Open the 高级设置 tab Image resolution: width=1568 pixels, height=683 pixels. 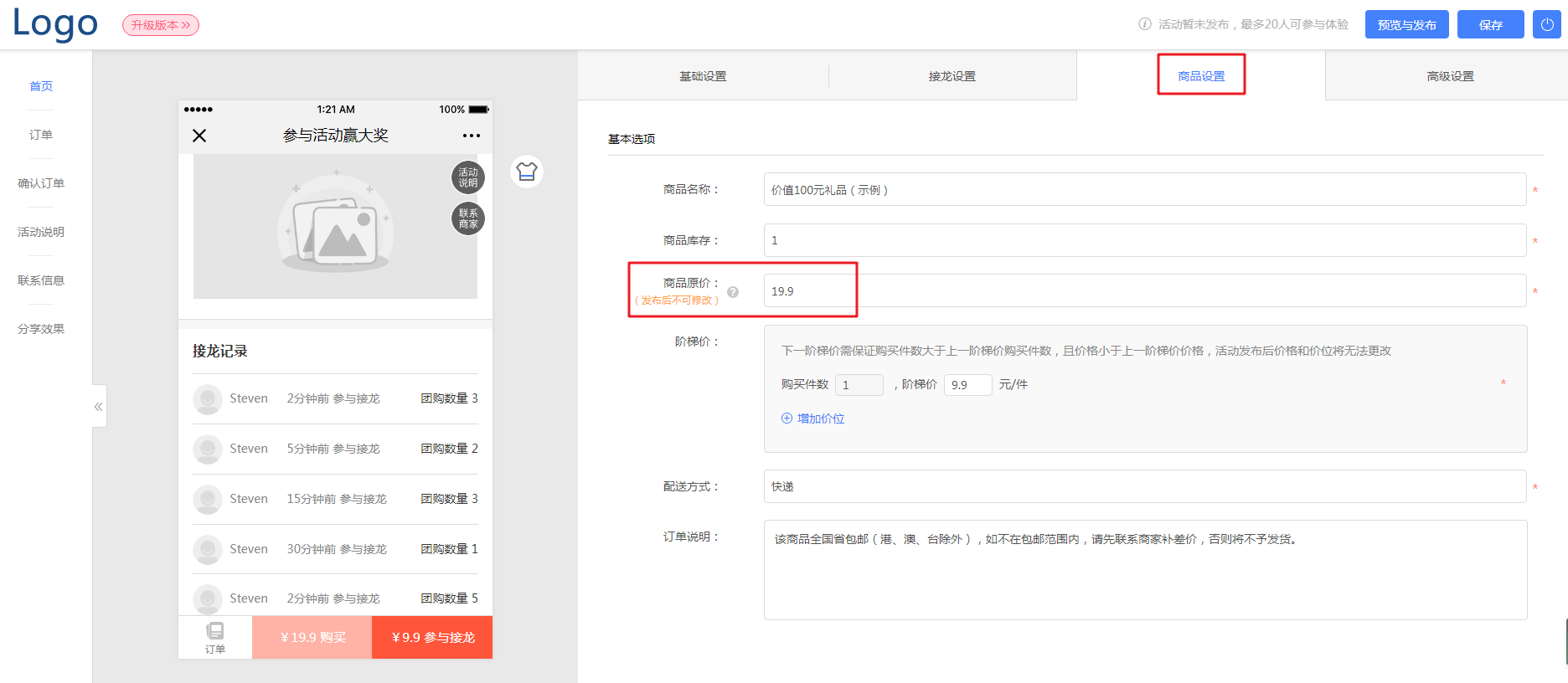pyautogui.click(x=1451, y=76)
